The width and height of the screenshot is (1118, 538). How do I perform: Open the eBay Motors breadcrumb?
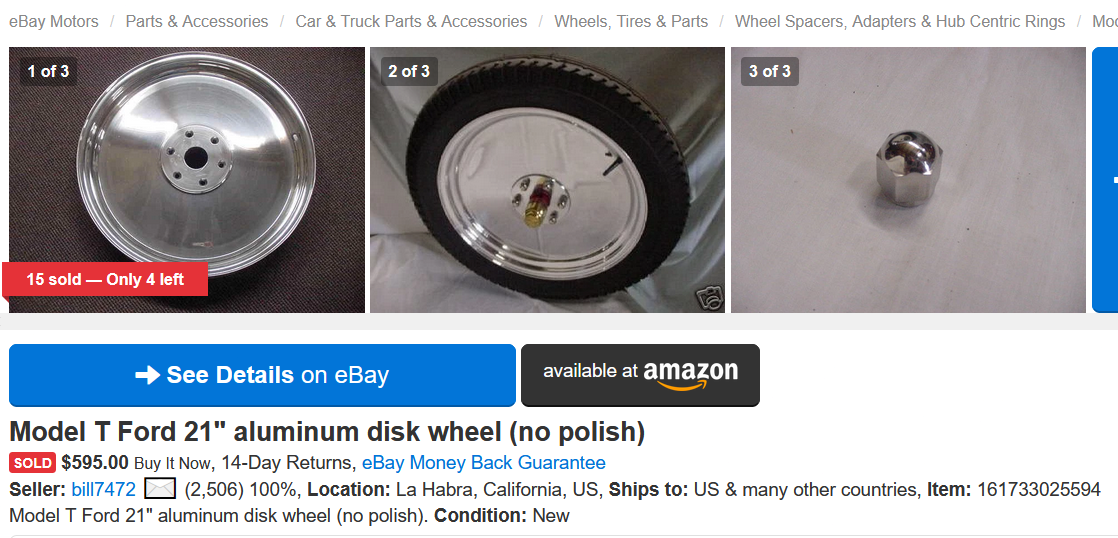point(54,21)
